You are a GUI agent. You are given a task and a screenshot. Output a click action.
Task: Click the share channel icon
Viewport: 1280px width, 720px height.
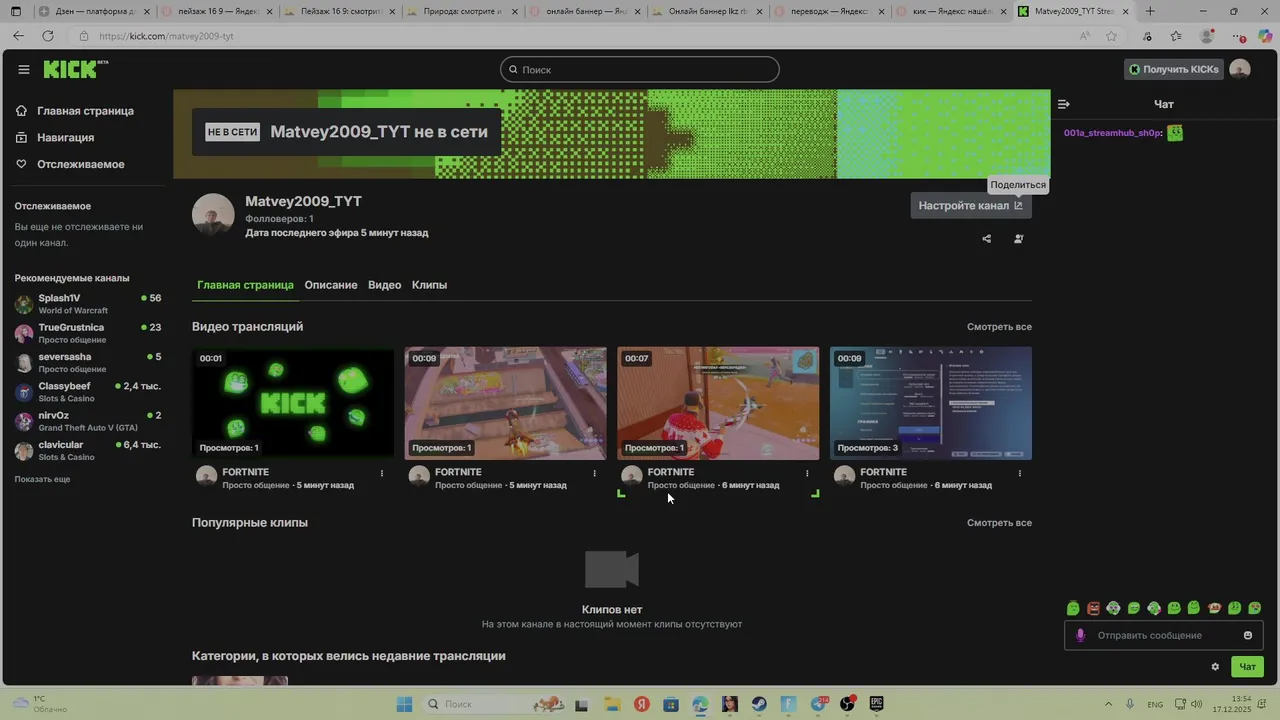click(x=987, y=239)
